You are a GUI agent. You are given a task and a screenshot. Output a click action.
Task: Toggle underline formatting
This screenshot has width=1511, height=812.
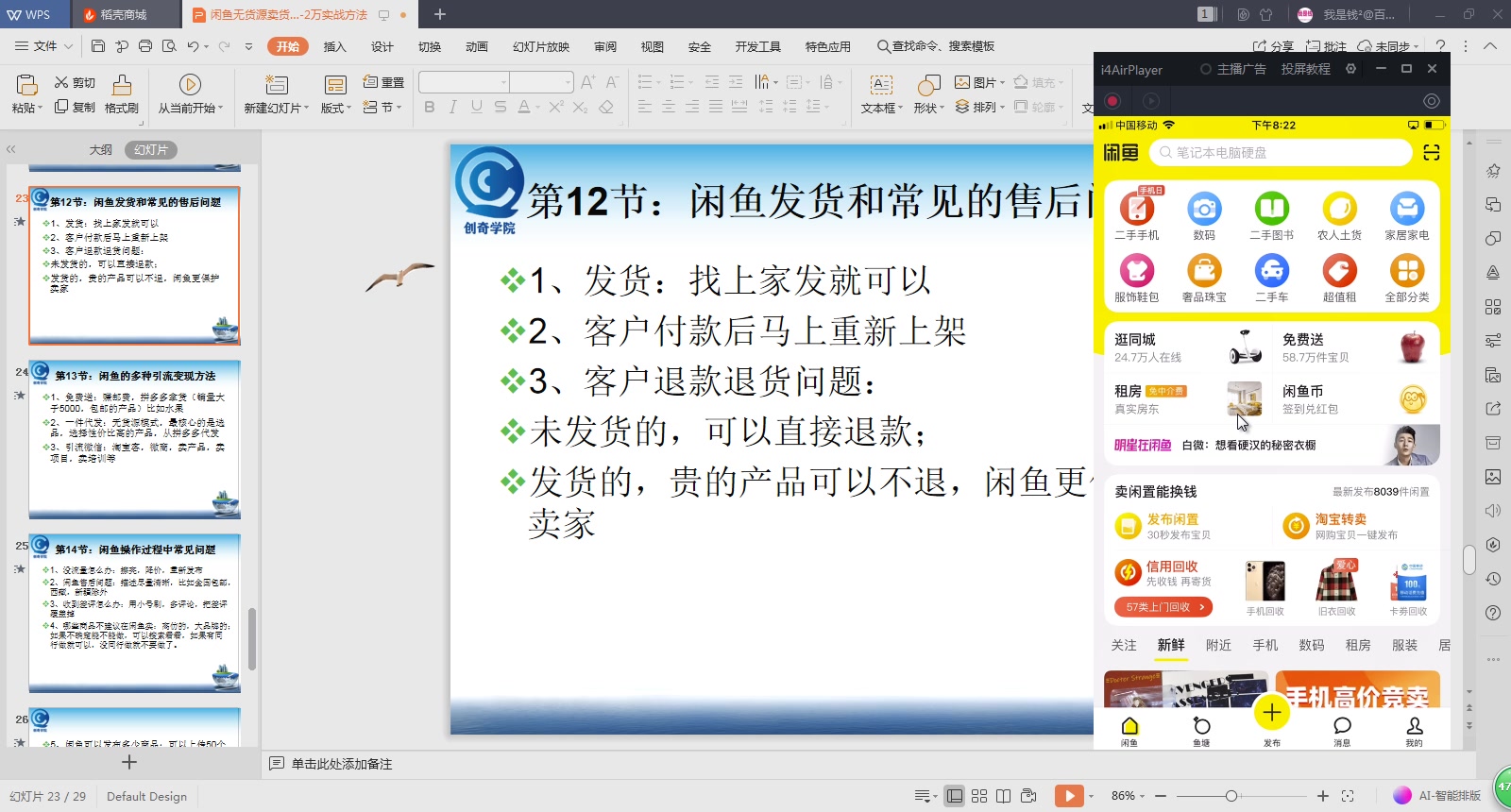click(477, 107)
